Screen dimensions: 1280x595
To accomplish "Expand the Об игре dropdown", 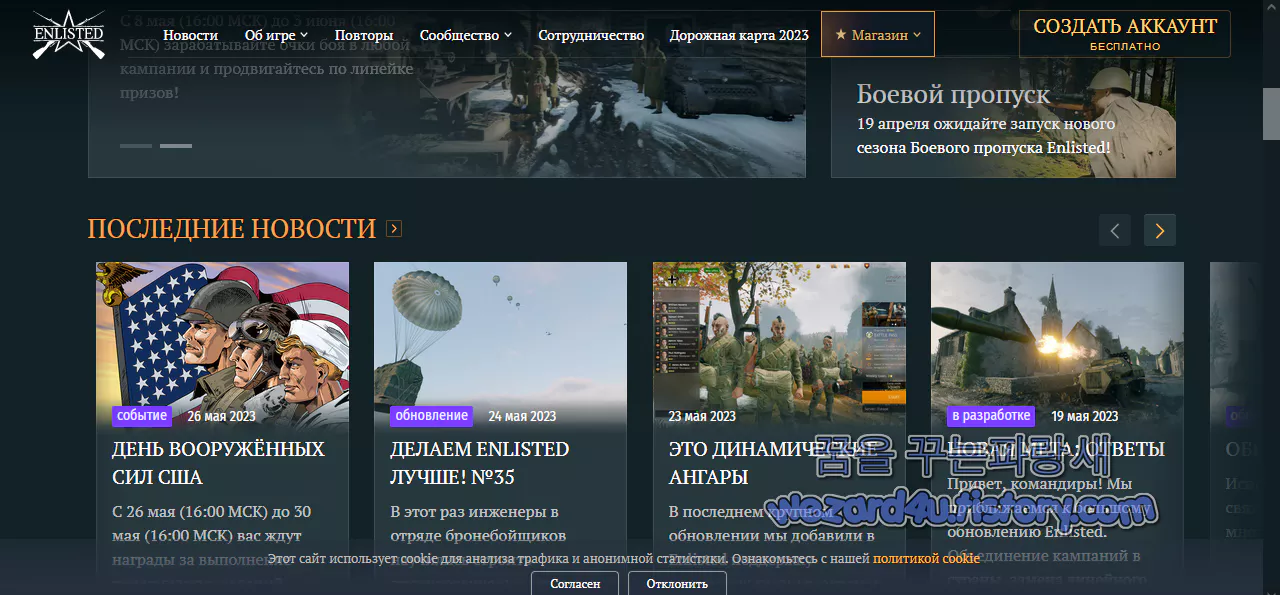I will 276,35.
